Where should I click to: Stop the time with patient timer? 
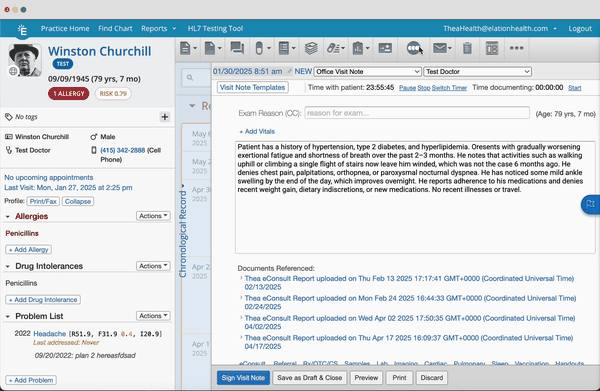tap(424, 88)
